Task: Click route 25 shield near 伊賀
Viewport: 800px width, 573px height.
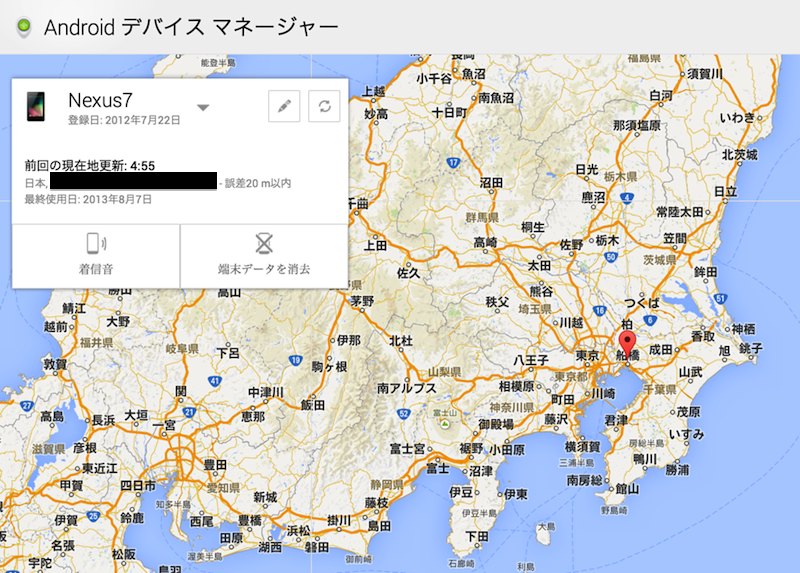Action: pos(93,516)
